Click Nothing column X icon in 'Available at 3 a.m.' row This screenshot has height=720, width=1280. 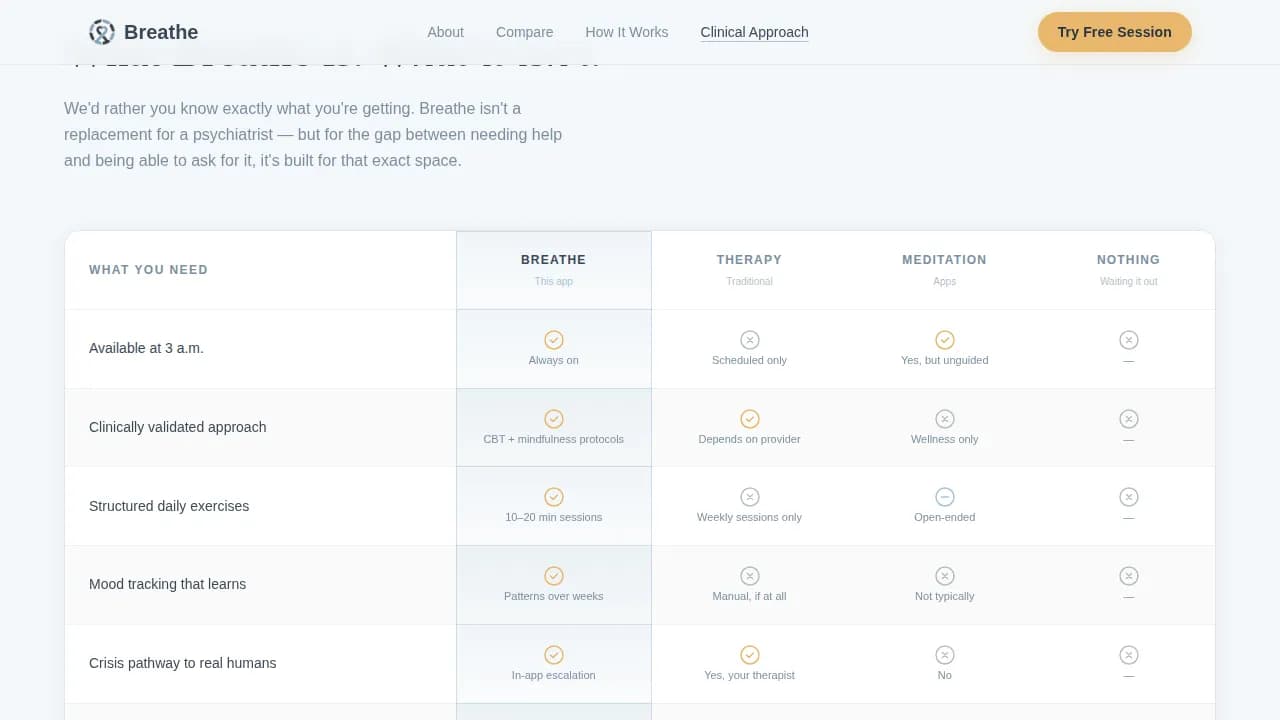(1129, 340)
